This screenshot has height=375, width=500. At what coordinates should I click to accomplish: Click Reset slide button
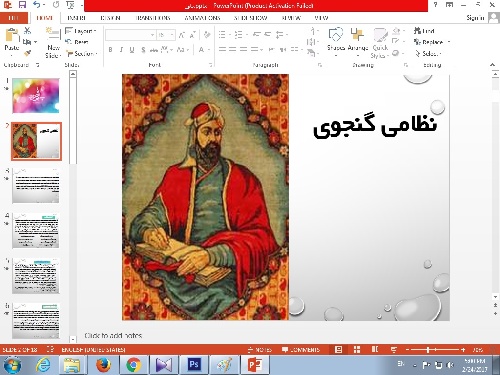pos(77,42)
